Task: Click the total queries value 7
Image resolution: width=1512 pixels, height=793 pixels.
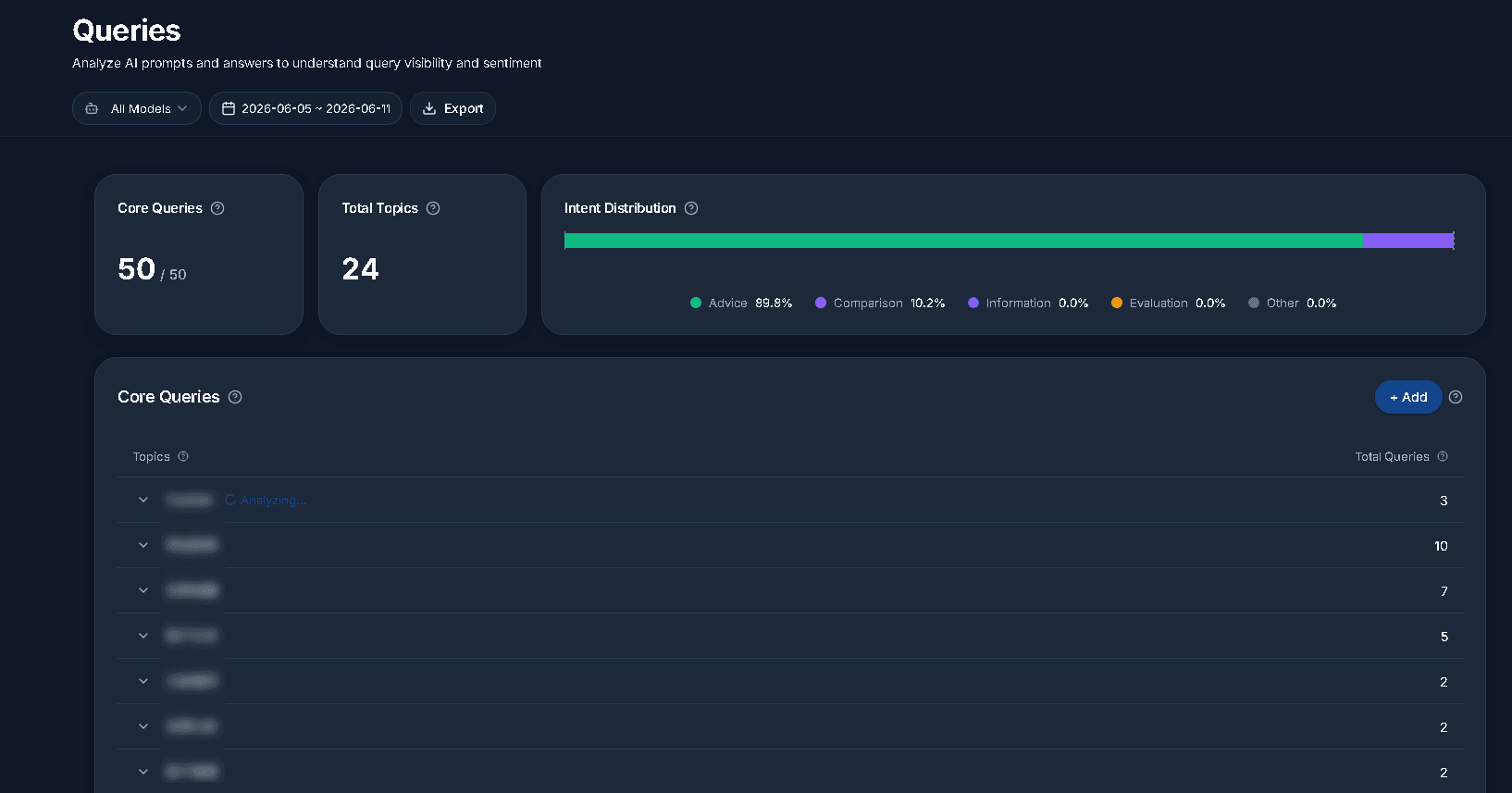Action: [1444, 591]
